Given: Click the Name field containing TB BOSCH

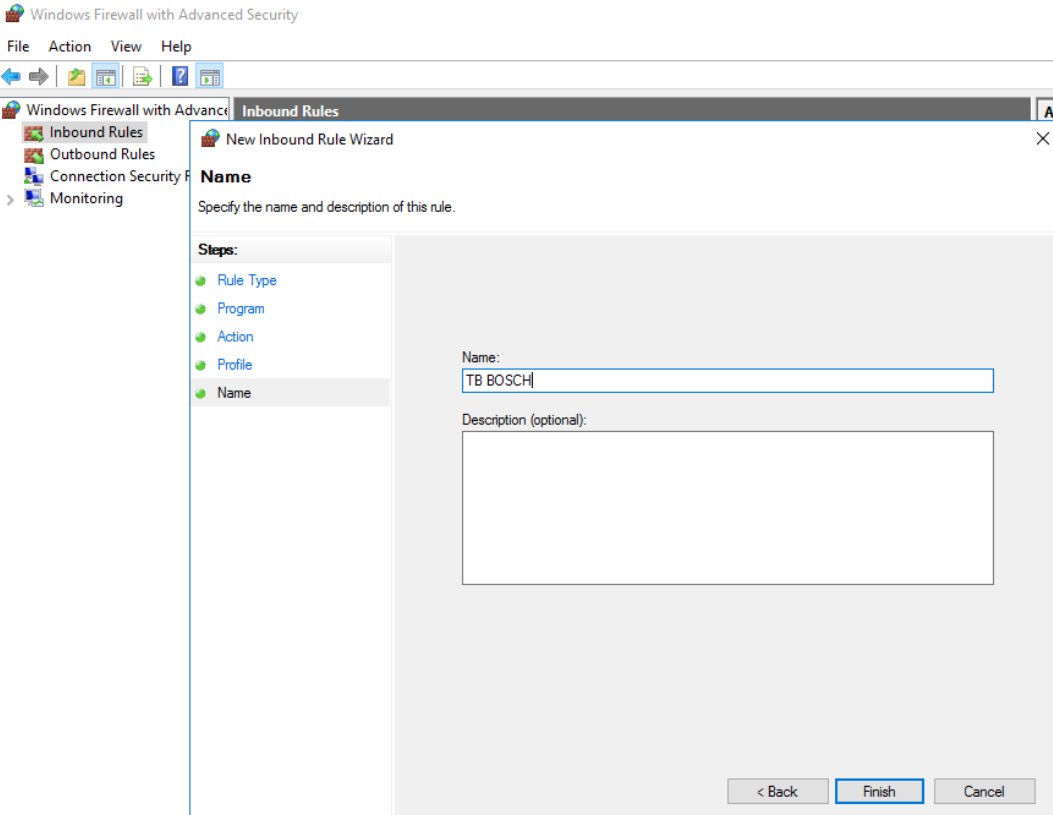Looking at the screenshot, I should [727, 381].
